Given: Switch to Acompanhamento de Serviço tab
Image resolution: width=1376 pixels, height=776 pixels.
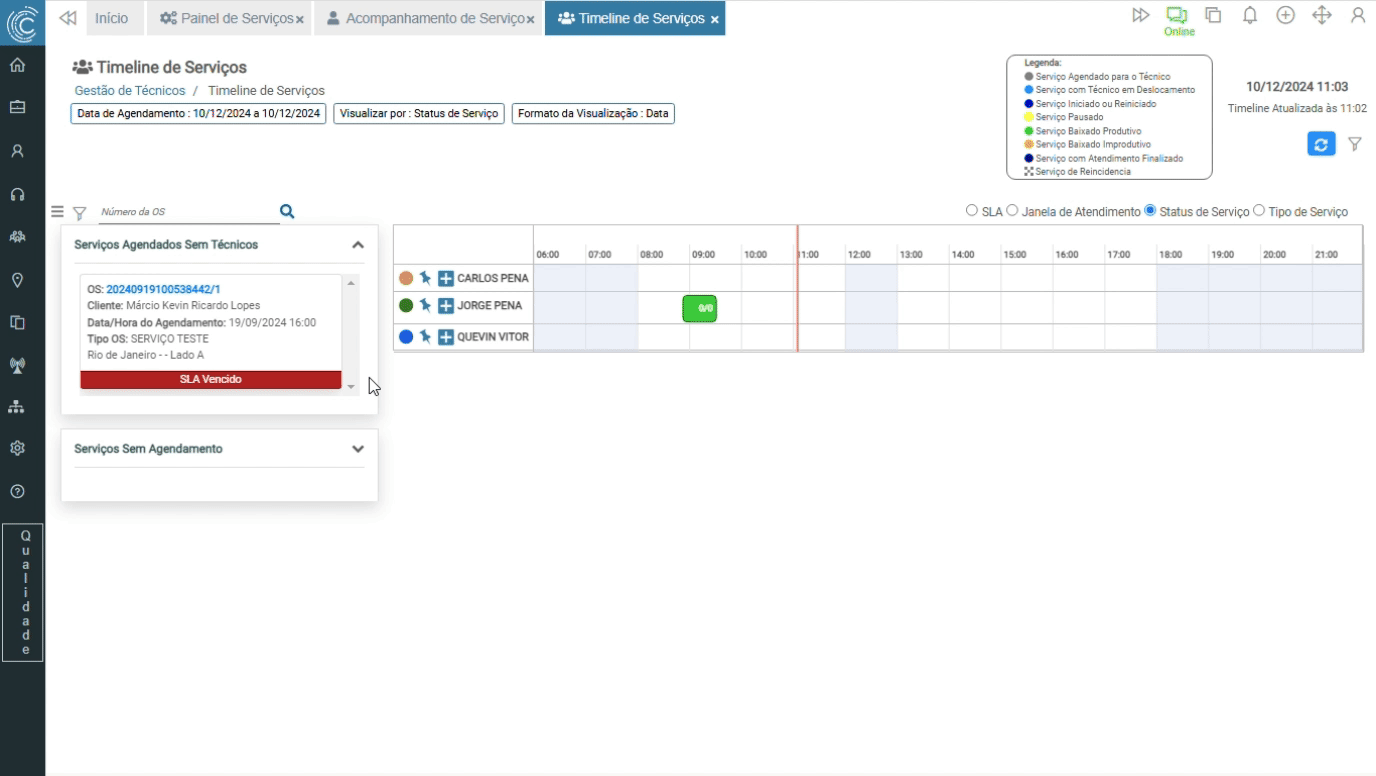Looking at the screenshot, I should pyautogui.click(x=425, y=19).
